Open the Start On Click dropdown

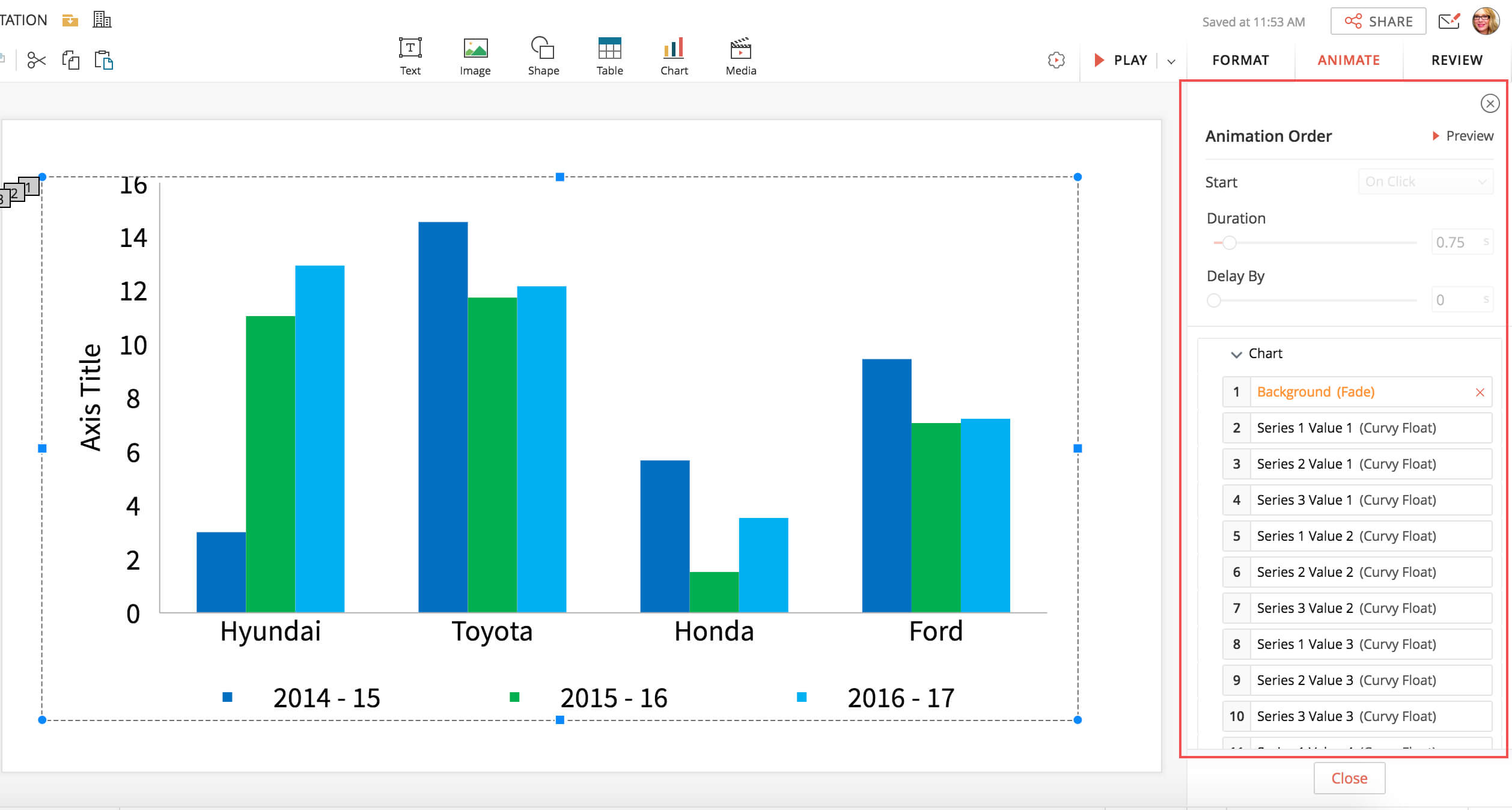click(1425, 181)
